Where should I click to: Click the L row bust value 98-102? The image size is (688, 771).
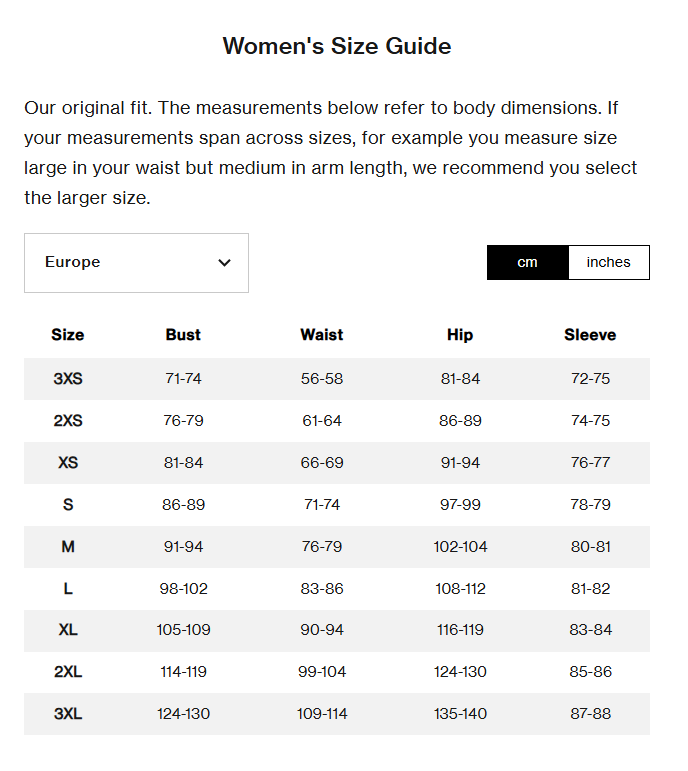[183, 589]
